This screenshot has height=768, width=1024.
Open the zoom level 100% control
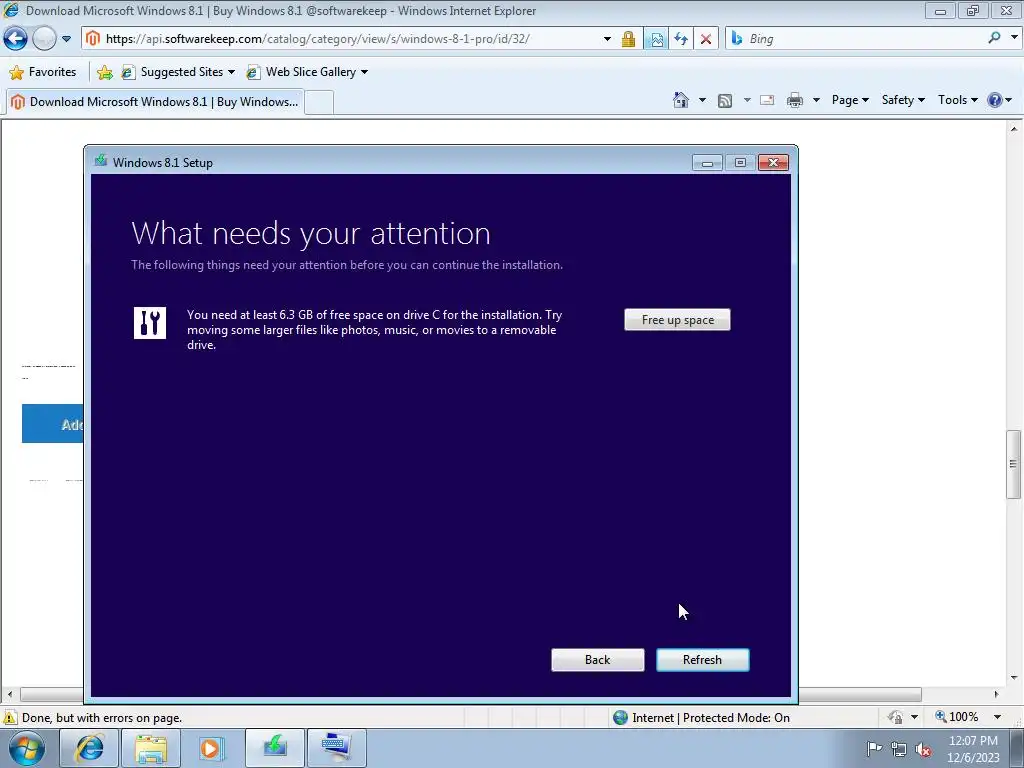(957, 717)
